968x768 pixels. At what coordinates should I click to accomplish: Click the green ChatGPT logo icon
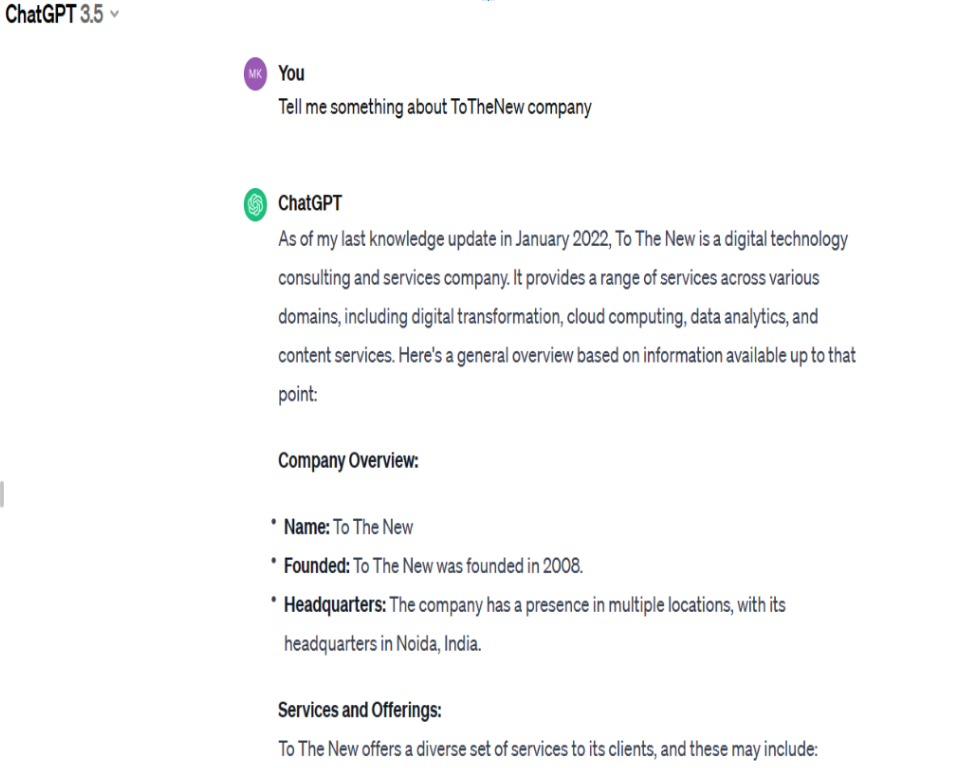(255, 204)
